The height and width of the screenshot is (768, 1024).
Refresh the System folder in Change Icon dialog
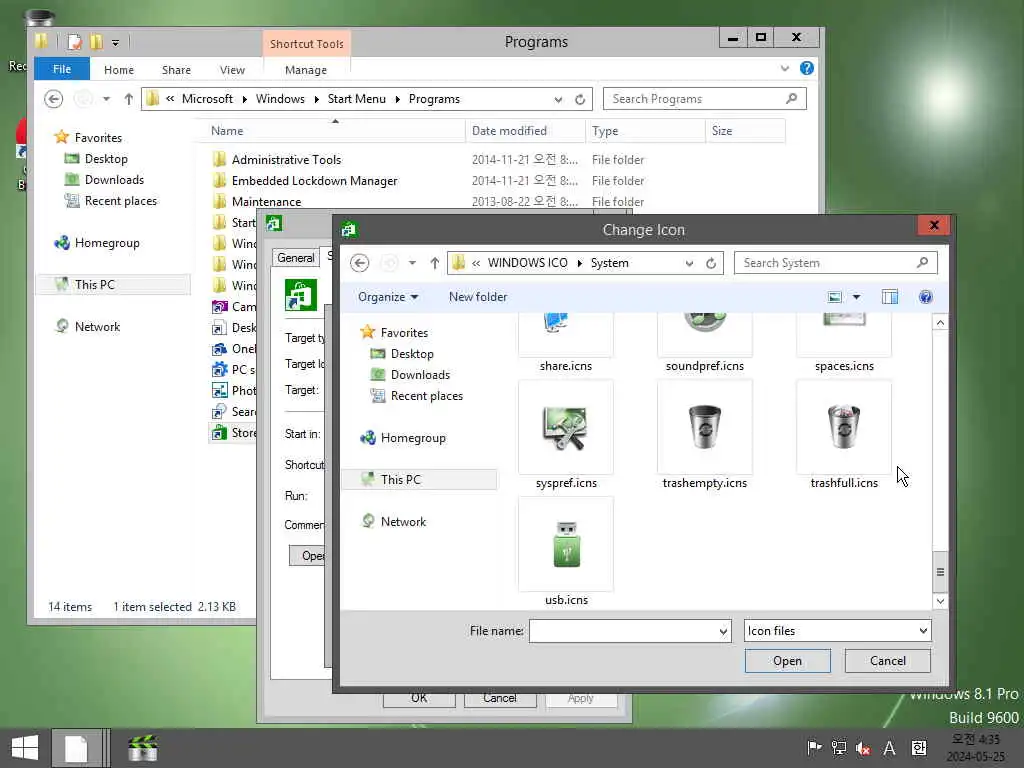[711, 263]
